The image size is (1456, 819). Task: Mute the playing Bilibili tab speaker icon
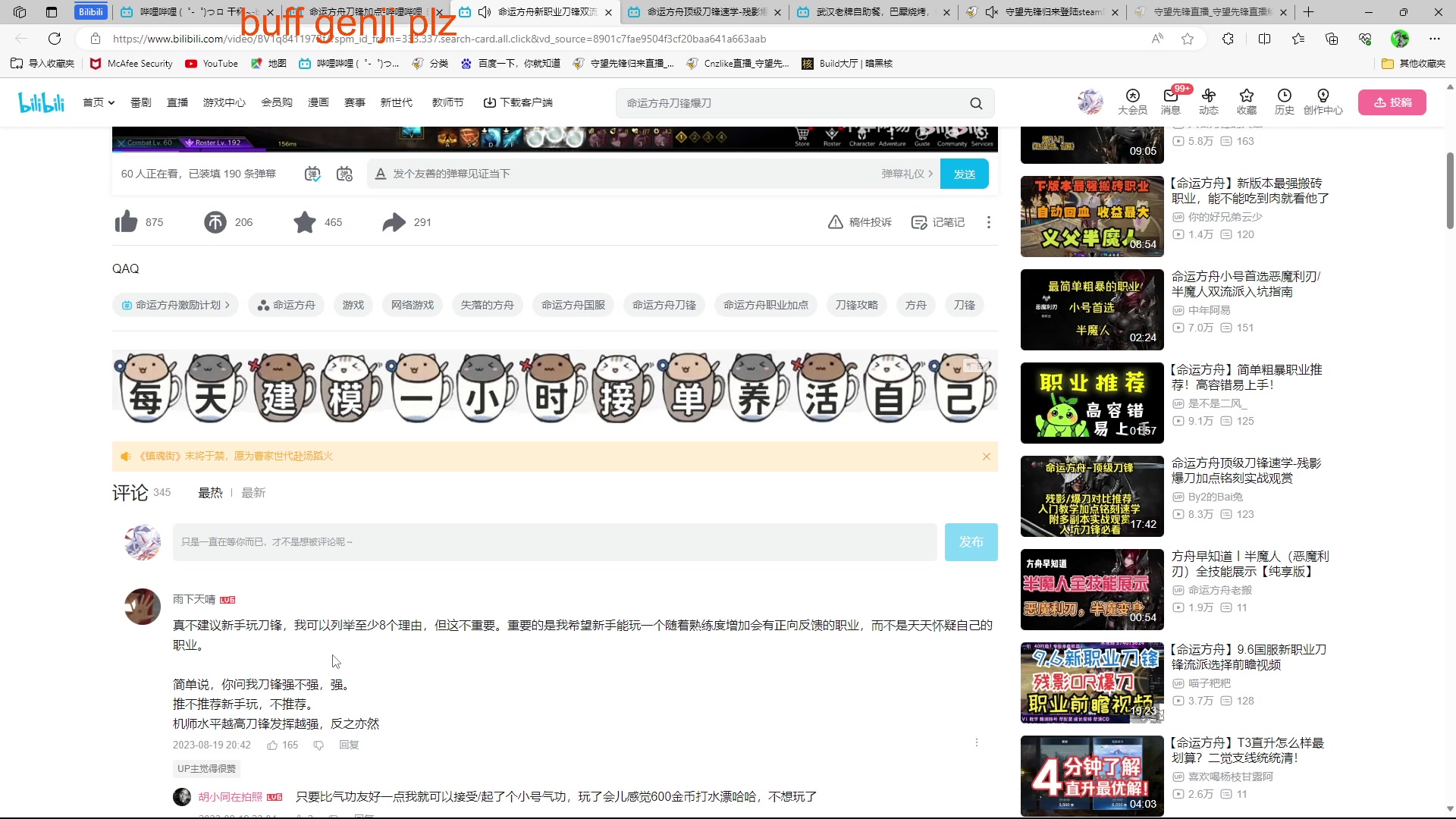485,12
